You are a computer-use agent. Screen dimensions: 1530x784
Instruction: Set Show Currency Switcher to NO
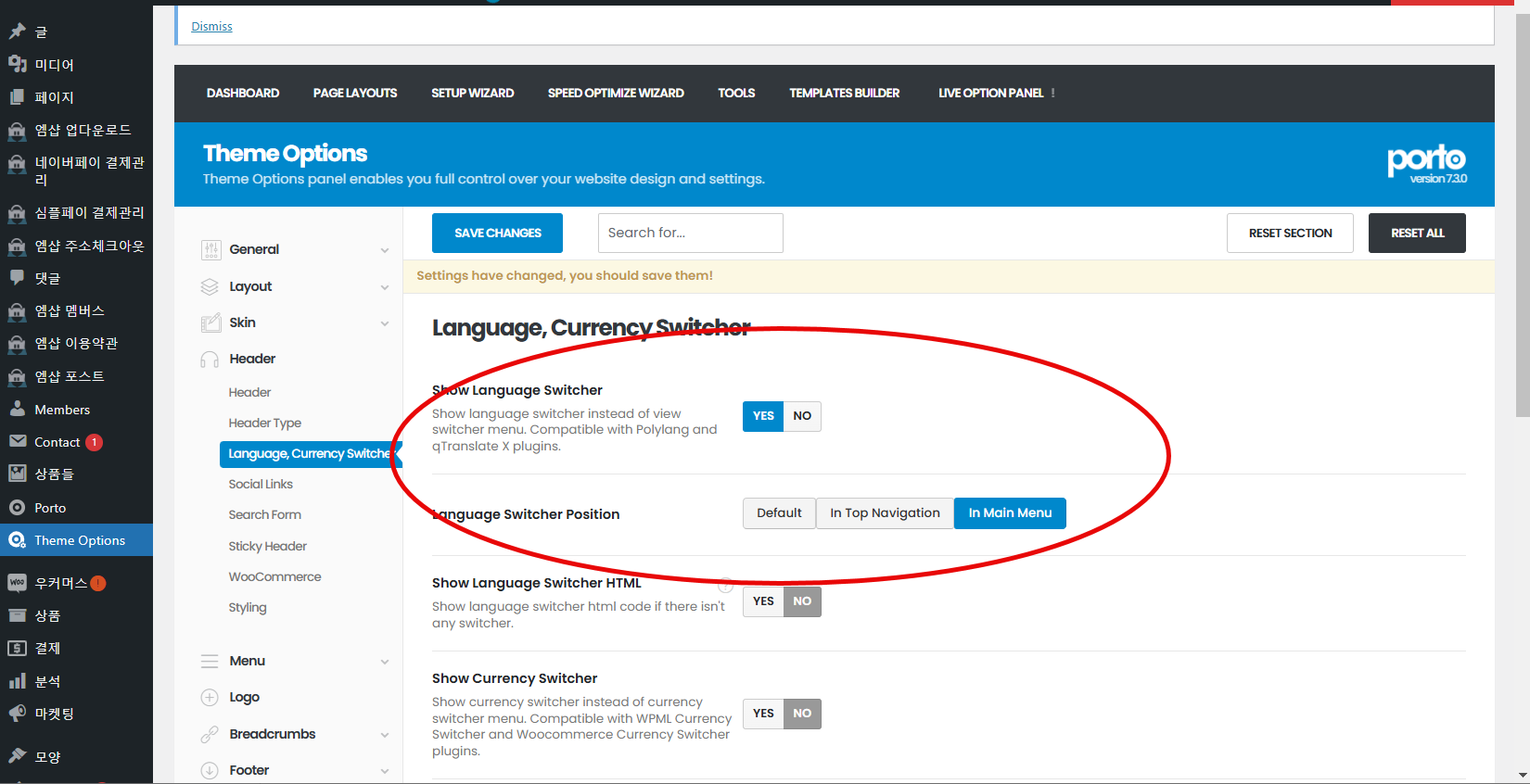802,714
